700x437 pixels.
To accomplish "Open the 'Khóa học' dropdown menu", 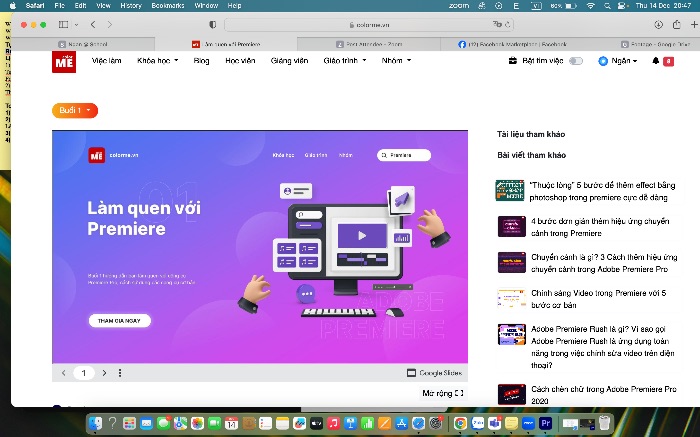I will tap(158, 60).
